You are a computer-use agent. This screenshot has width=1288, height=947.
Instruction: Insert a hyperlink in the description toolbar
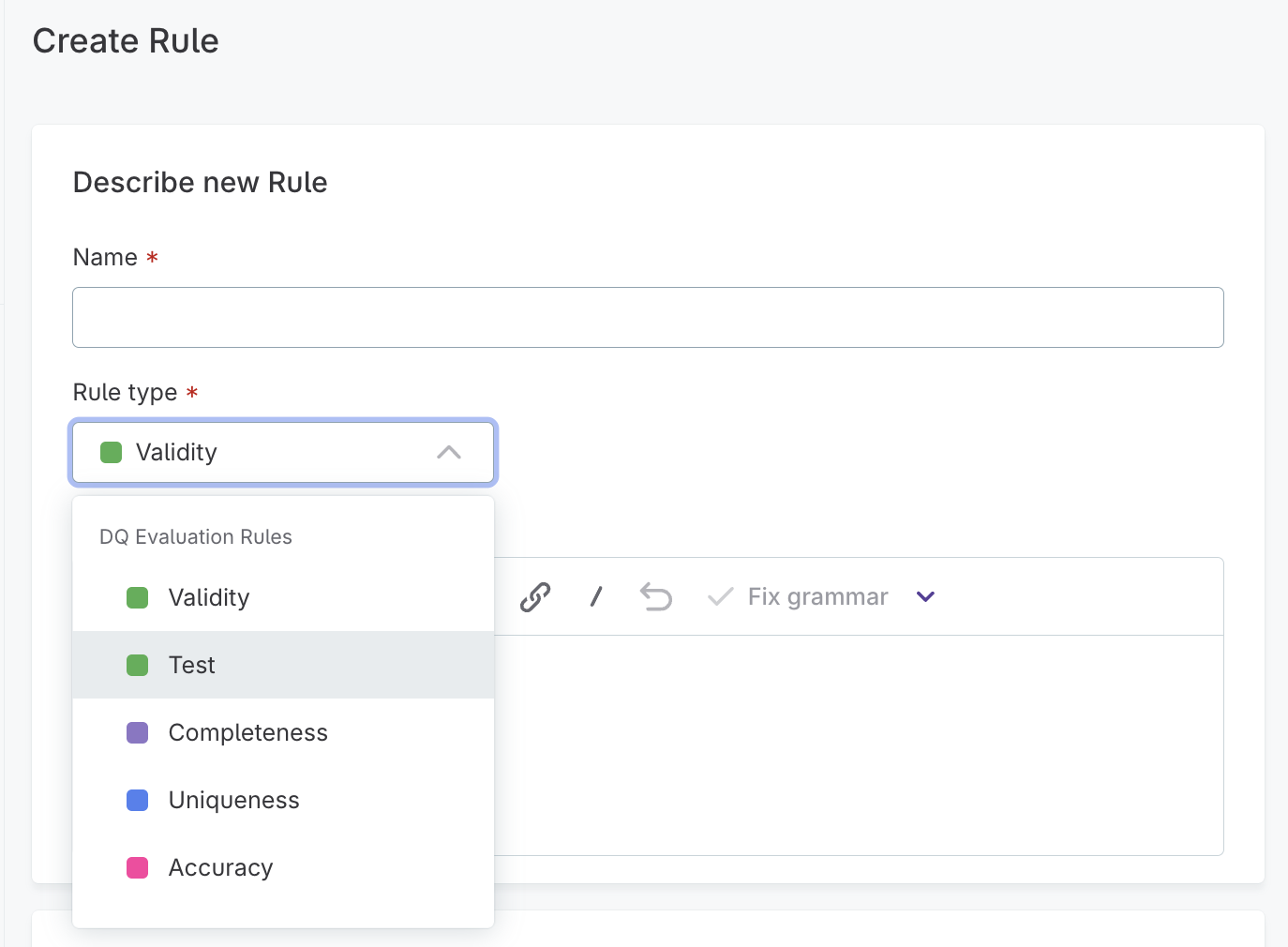coord(535,596)
